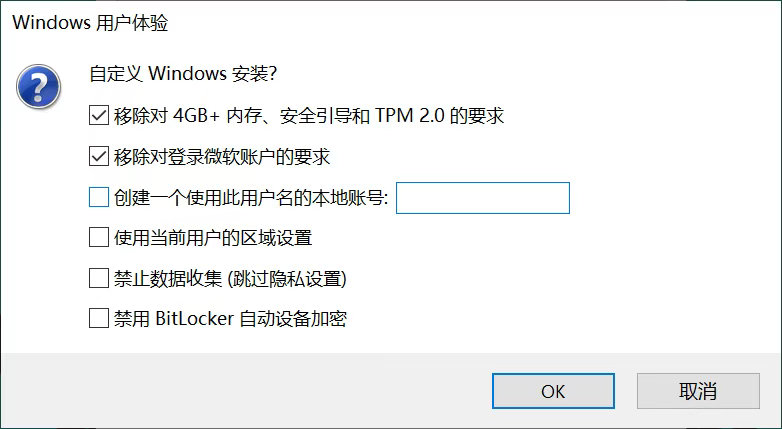Enable the 创建本地账号 checkbox

coord(98,198)
